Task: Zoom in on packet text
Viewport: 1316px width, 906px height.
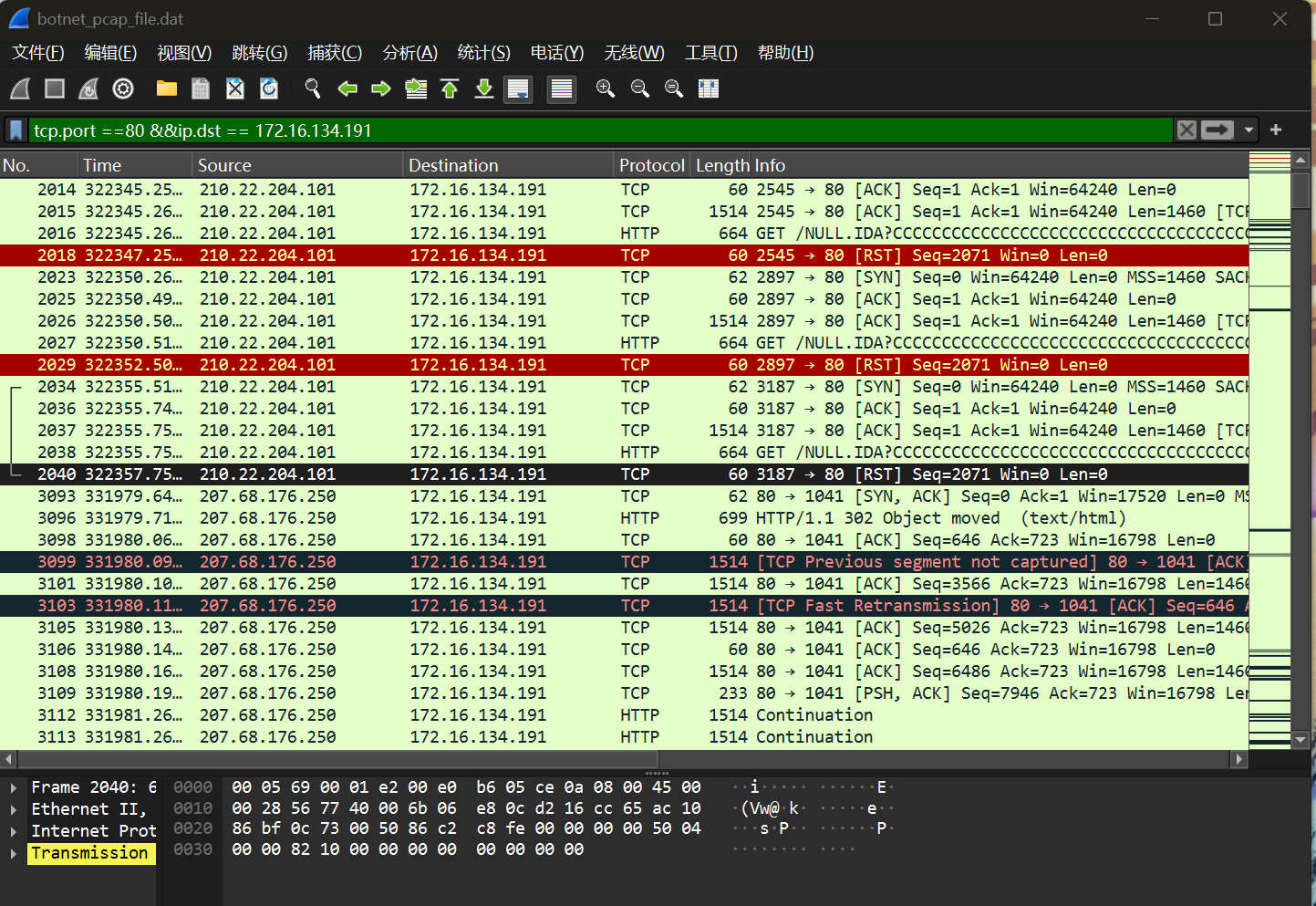Action: pos(606,89)
